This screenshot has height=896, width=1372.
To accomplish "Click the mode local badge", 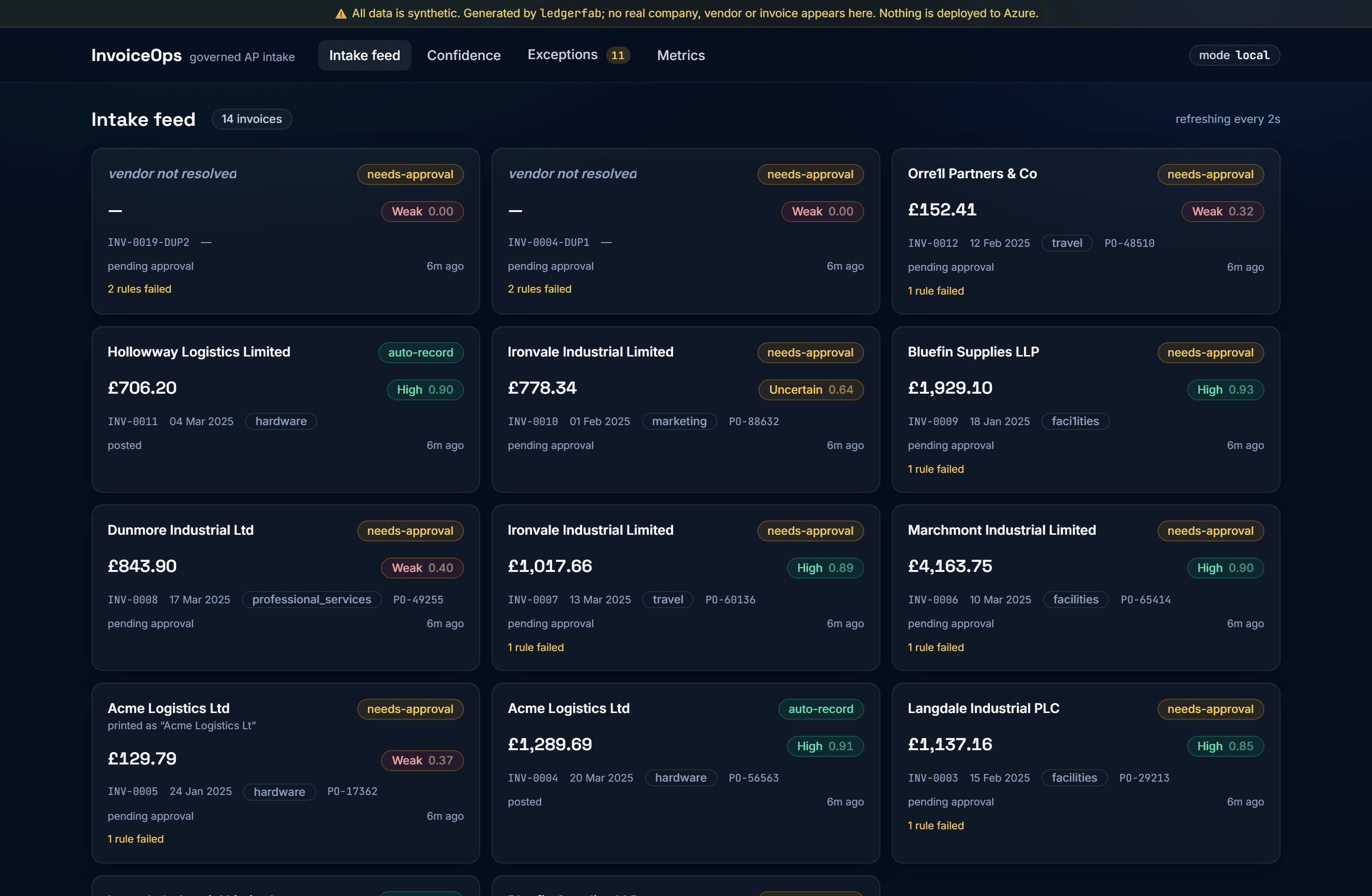I will coord(1234,55).
